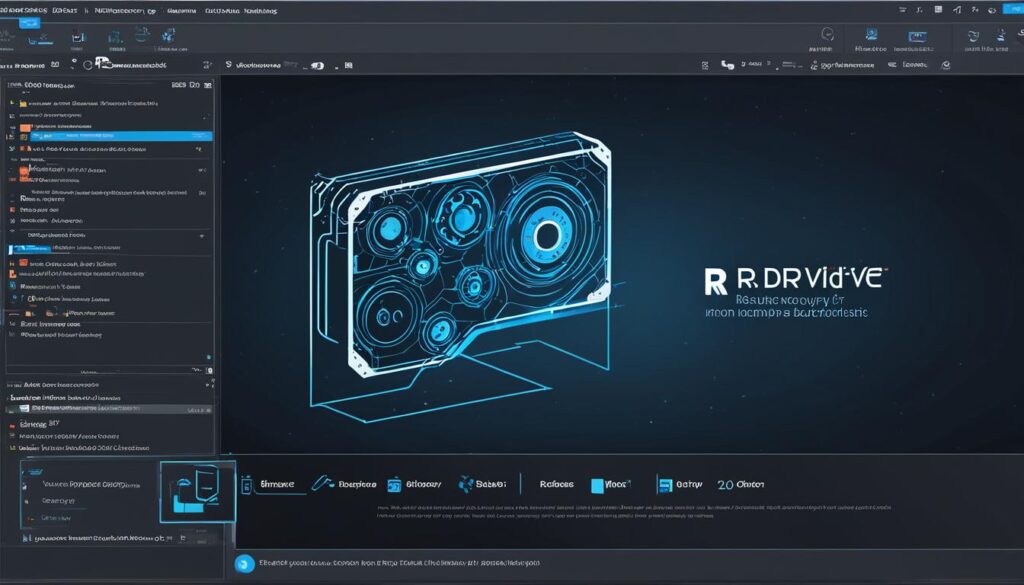Open the leftmost menu in the menu bar
This screenshot has width=1024, height=585.
click(23, 10)
